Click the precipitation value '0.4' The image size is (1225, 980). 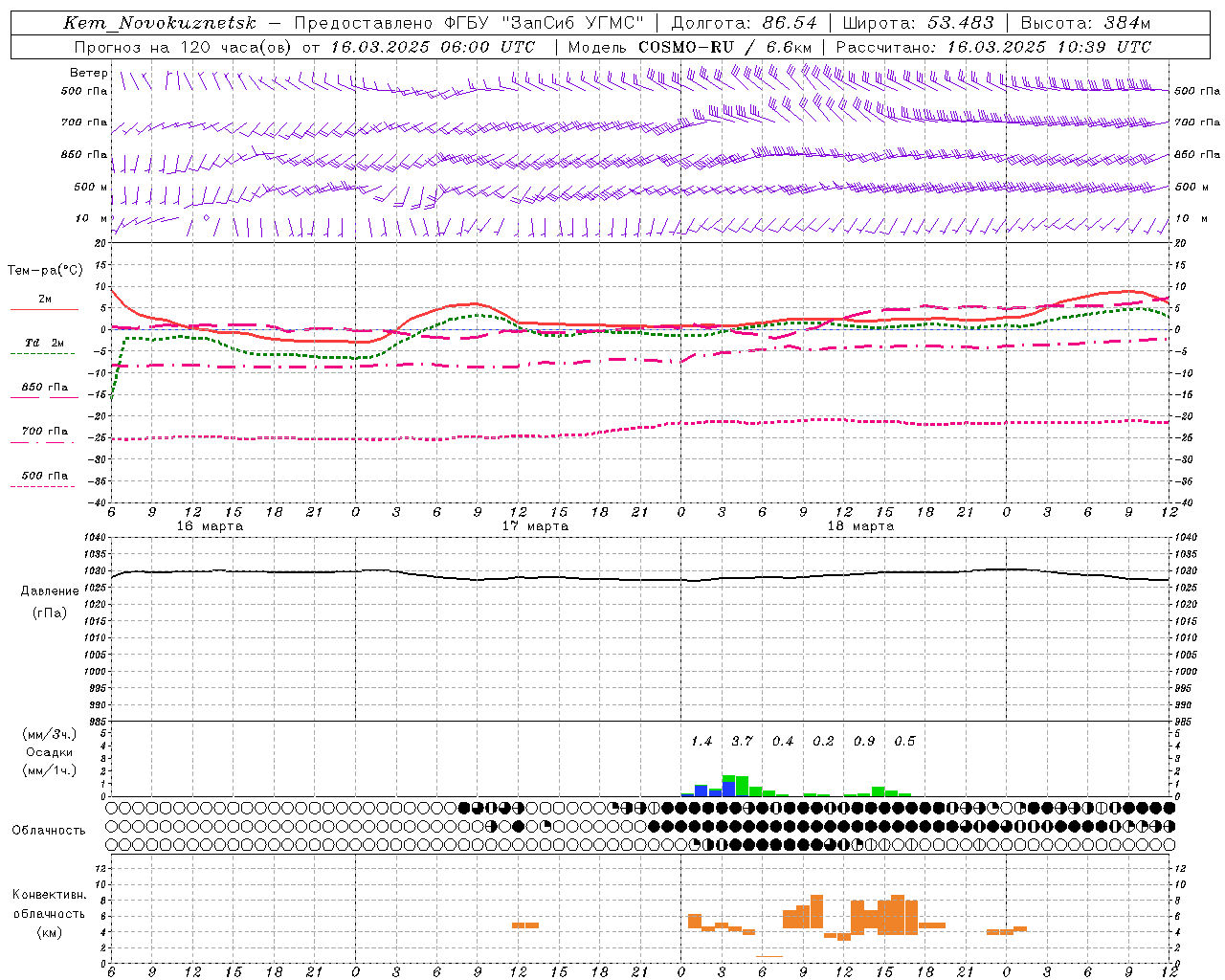(x=783, y=742)
